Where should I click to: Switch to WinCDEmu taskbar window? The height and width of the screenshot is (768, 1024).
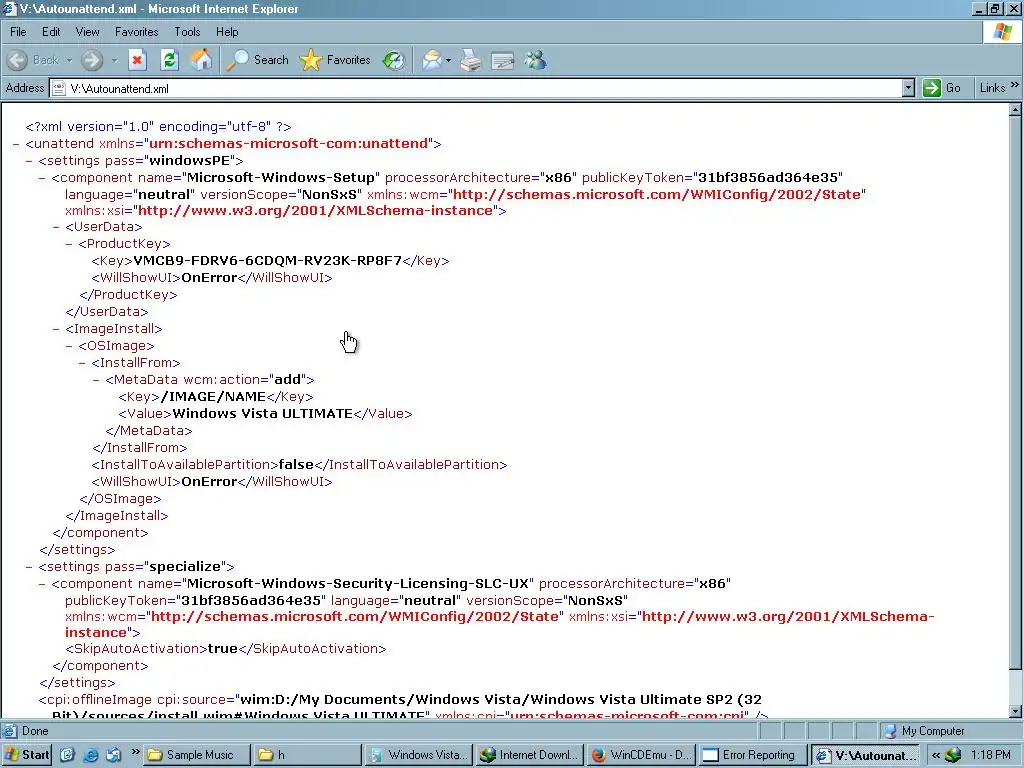tap(641, 755)
